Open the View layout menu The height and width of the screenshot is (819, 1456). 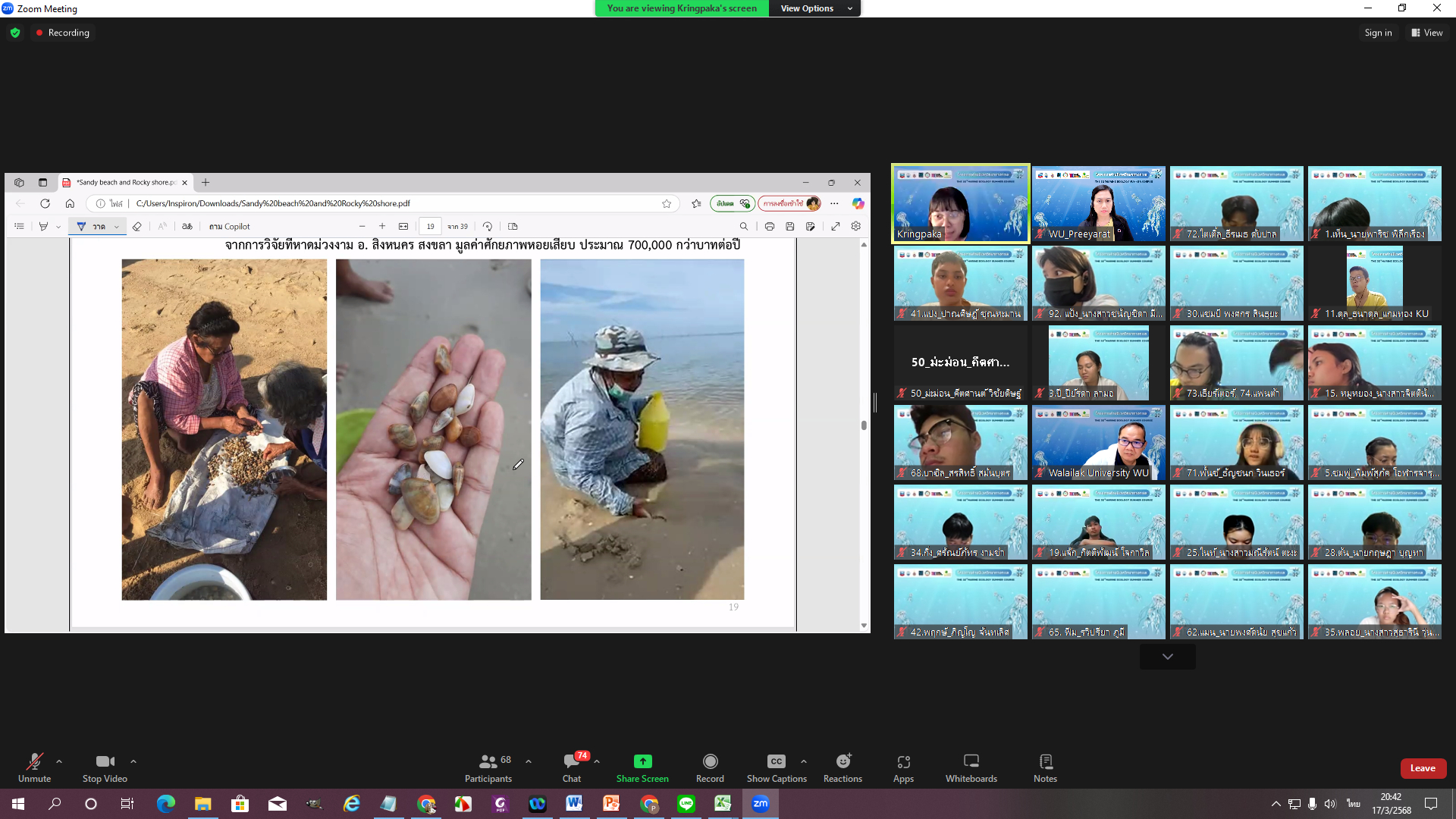(1426, 33)
